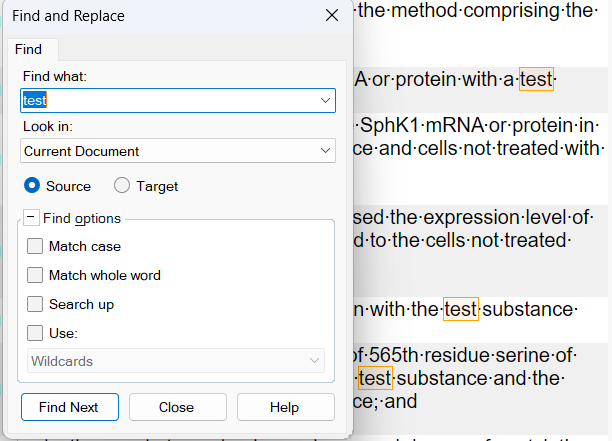Click the Close button
This screenshot has width=612, height=441.
(178, 407)
